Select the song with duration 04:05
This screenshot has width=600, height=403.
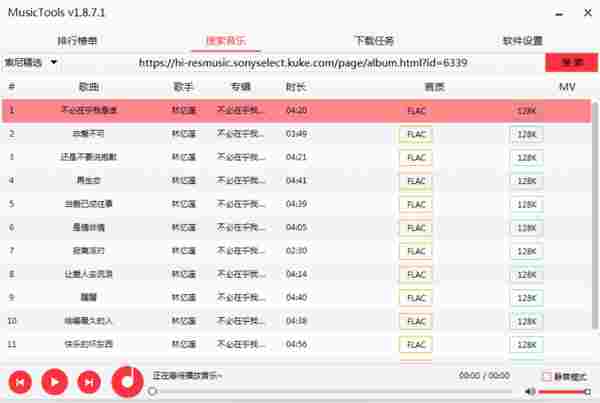click(297, 227)
